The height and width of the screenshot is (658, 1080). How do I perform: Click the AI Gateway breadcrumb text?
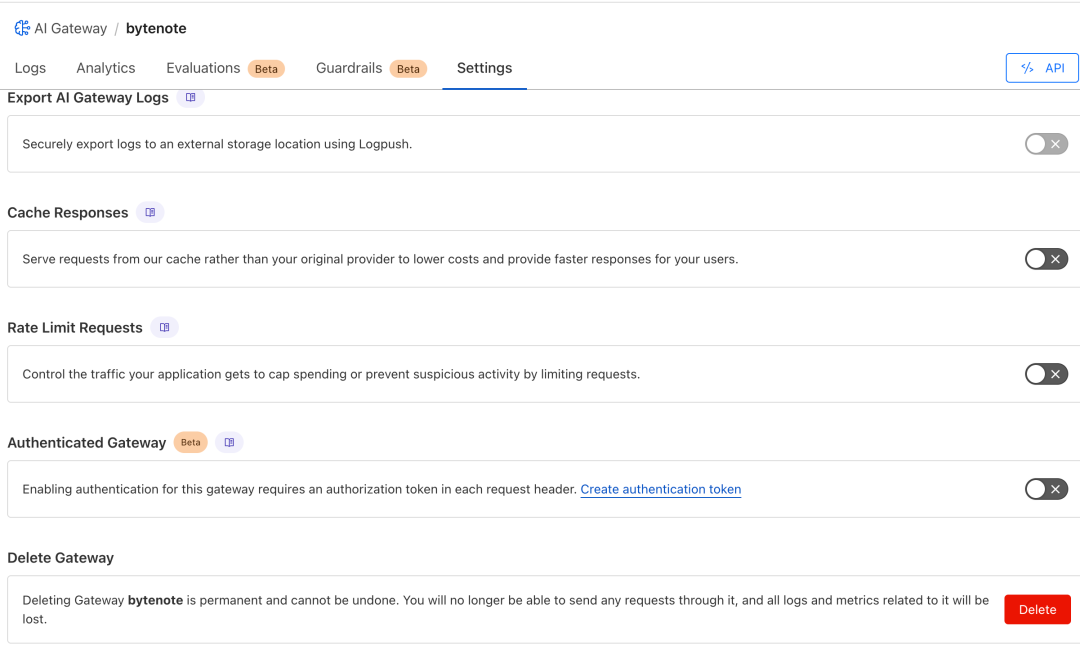coord(70,28)
